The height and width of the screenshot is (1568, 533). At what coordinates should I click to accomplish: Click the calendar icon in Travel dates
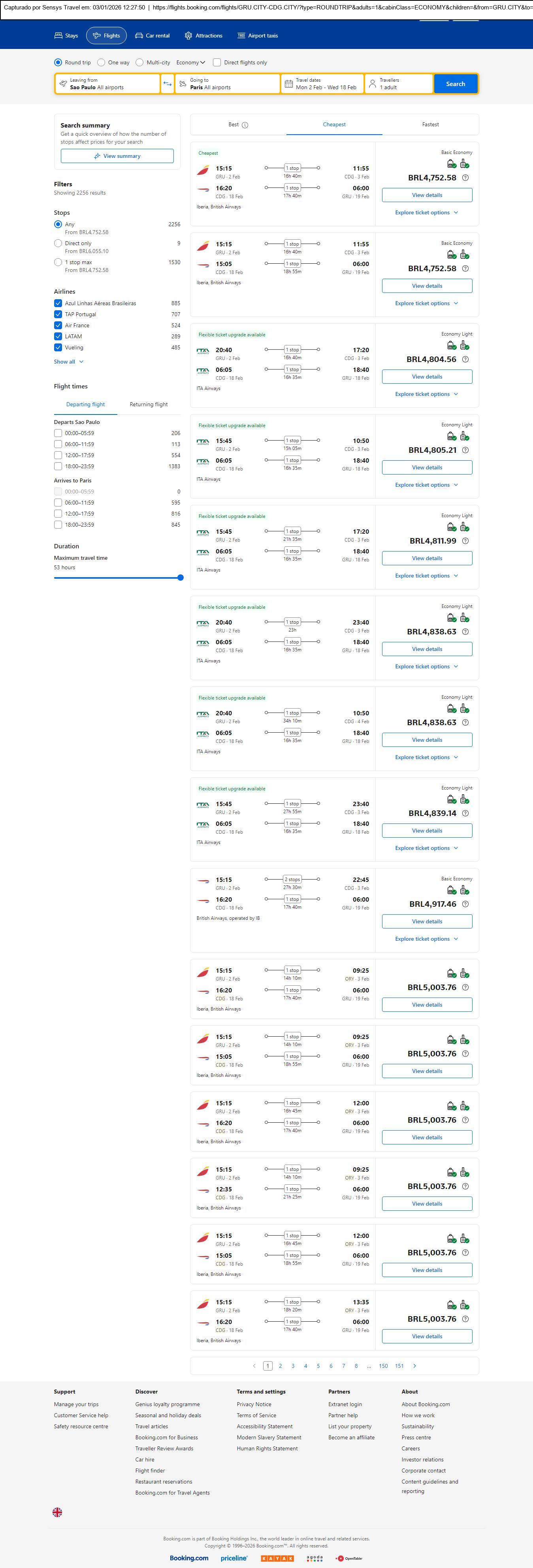point(289,84)
